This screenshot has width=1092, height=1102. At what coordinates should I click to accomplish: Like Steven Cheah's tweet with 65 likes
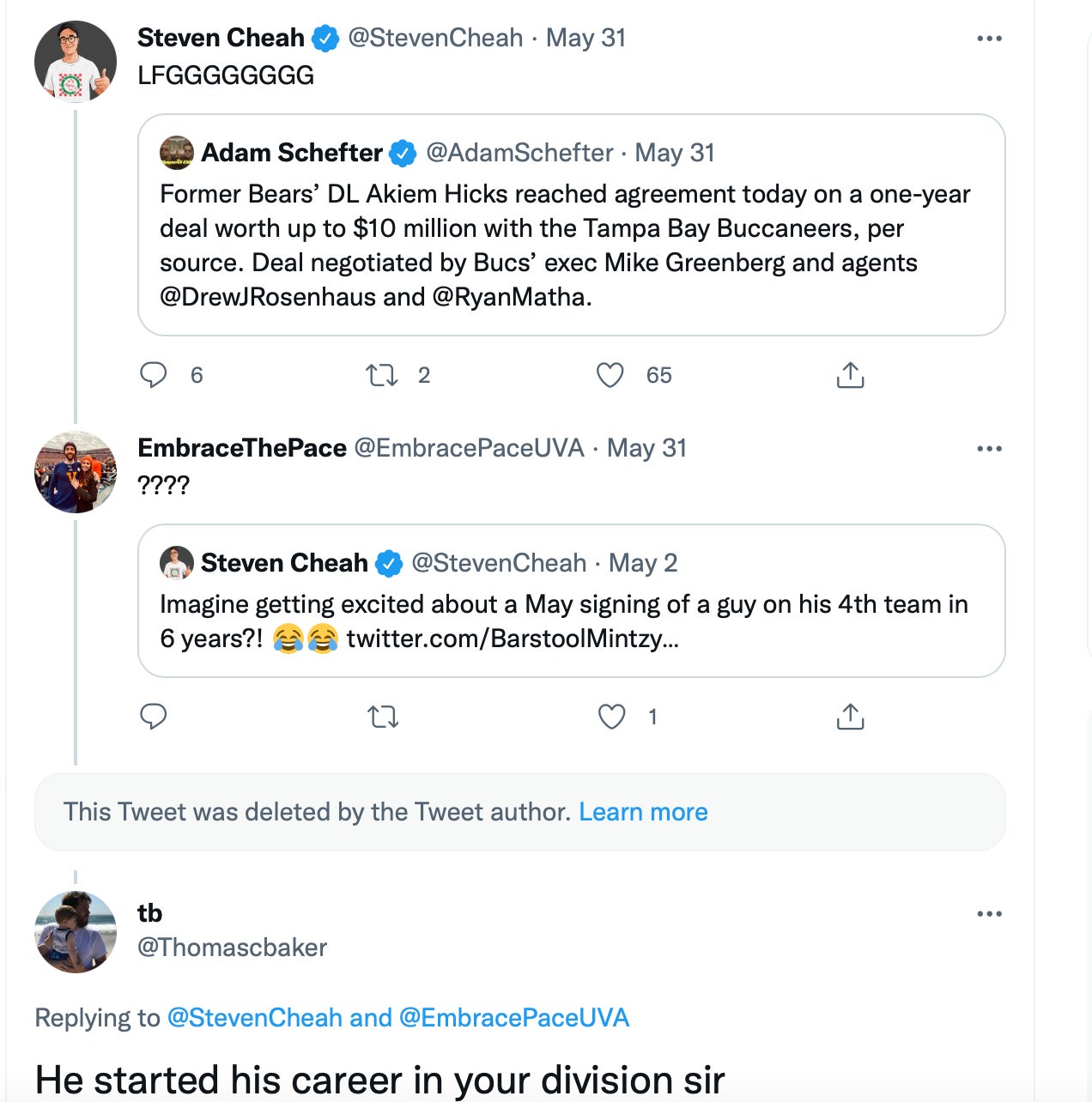[x=610, y=375]
